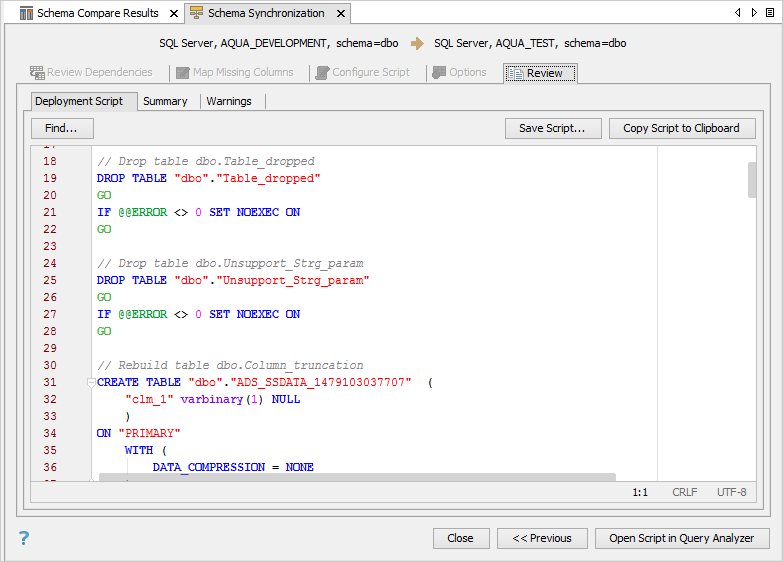Collapse the CREATE TABLE code block
Screen dimensions: 783x562
(x=90, y=383)
